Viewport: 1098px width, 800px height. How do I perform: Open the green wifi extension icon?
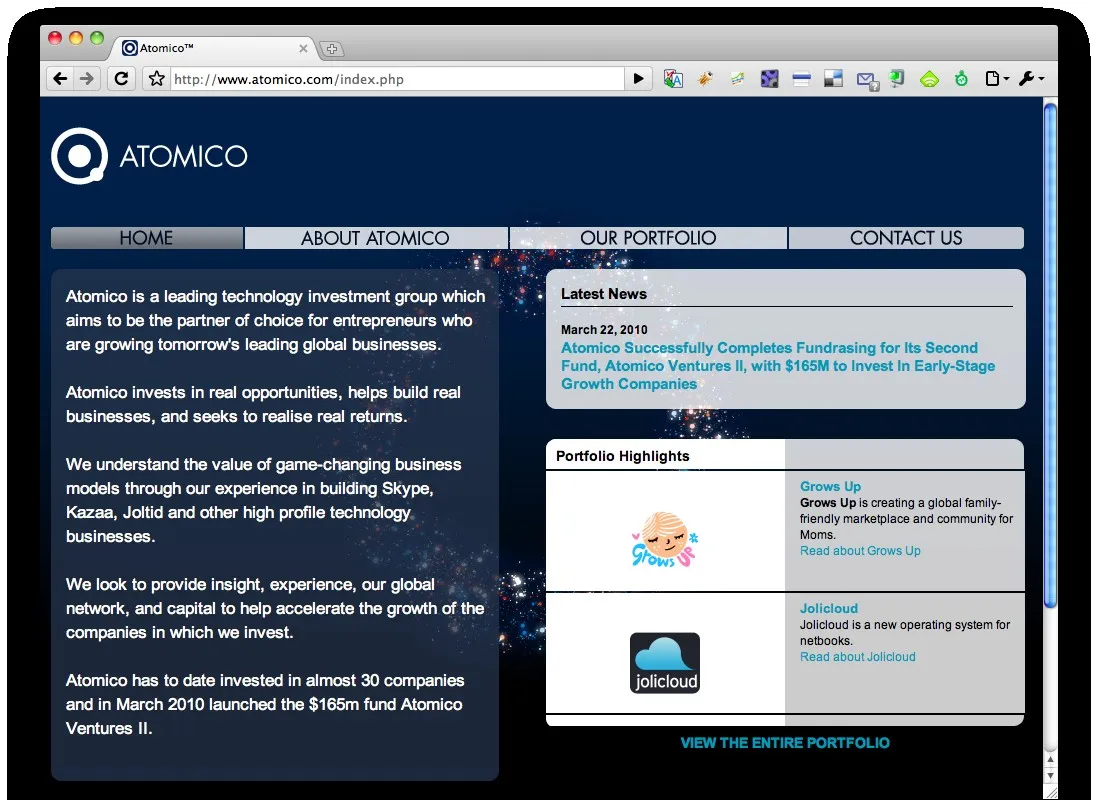click(929, 79)
